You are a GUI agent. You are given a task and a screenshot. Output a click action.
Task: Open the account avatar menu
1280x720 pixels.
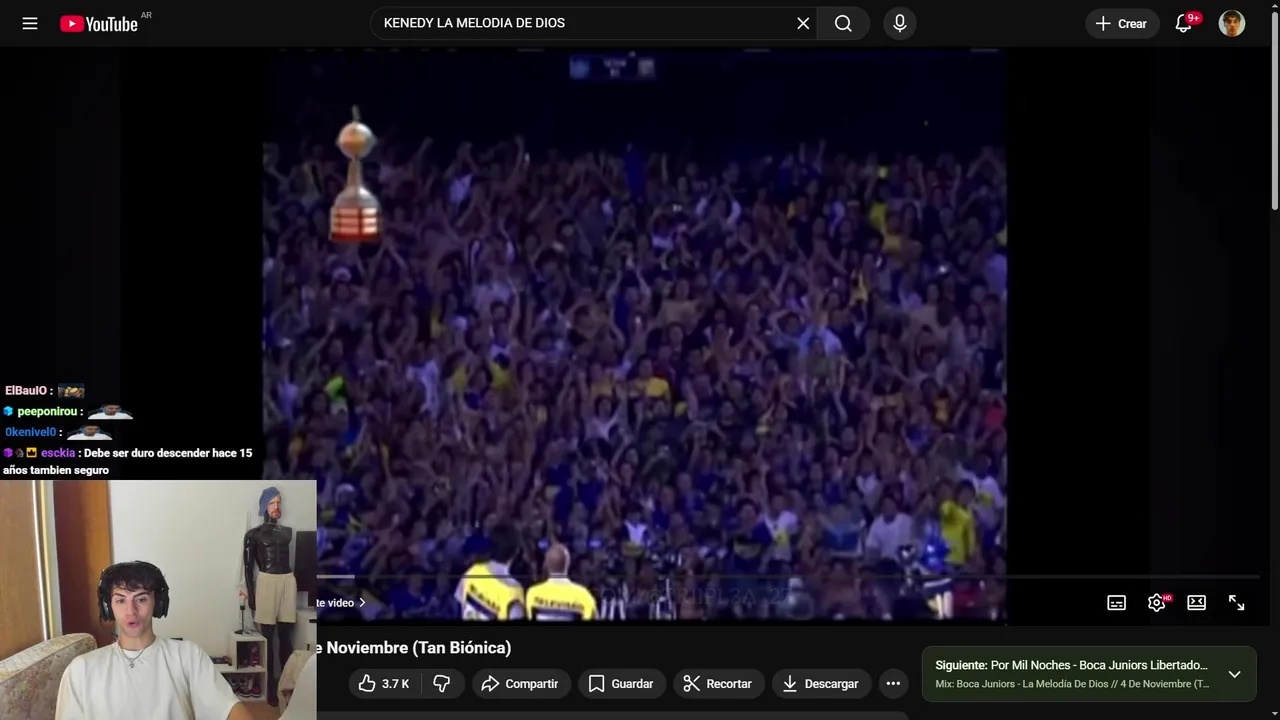click(1232, 23)
